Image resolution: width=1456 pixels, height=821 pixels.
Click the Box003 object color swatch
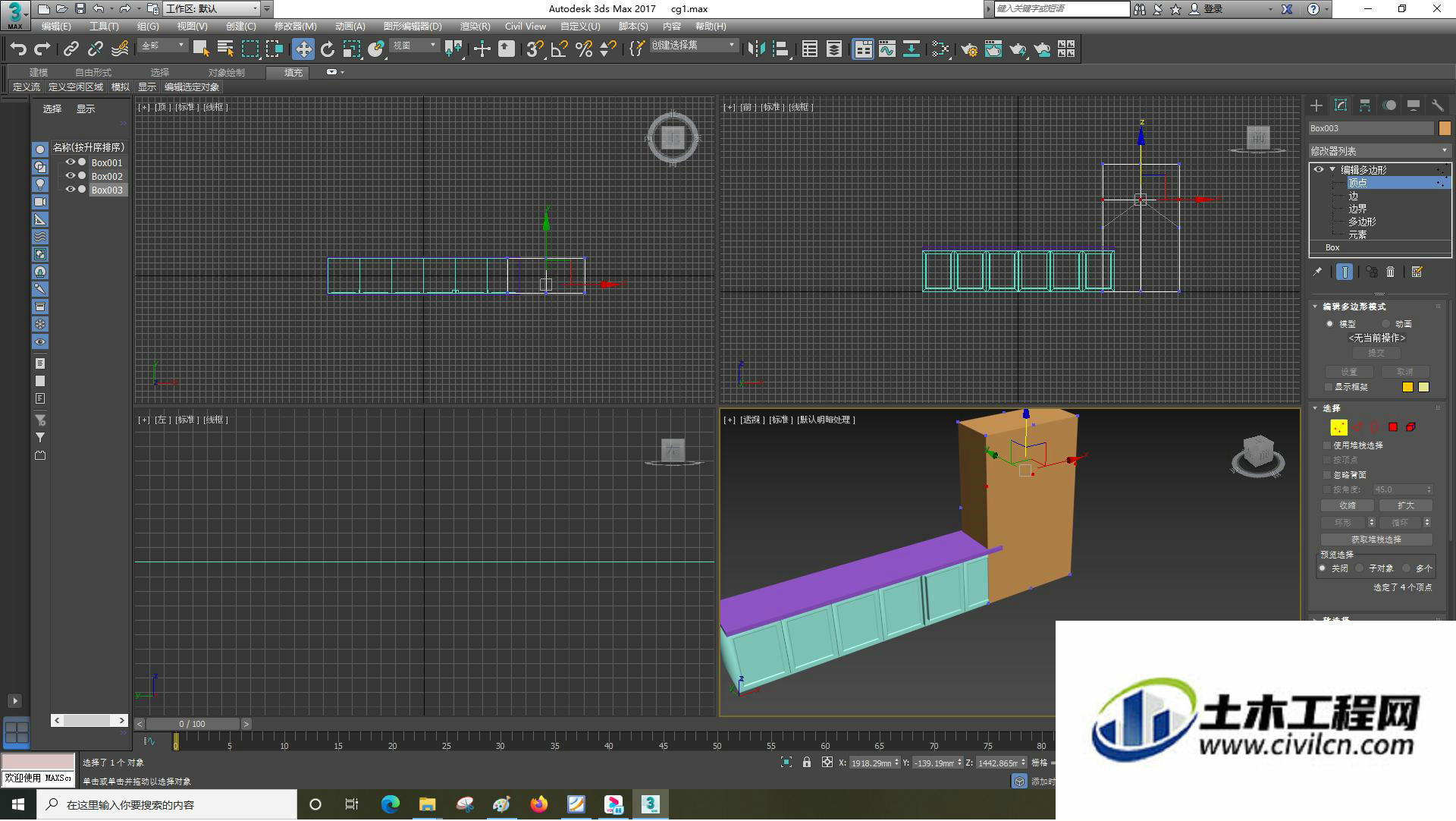pyautogui.click(x=1444, y=128)
